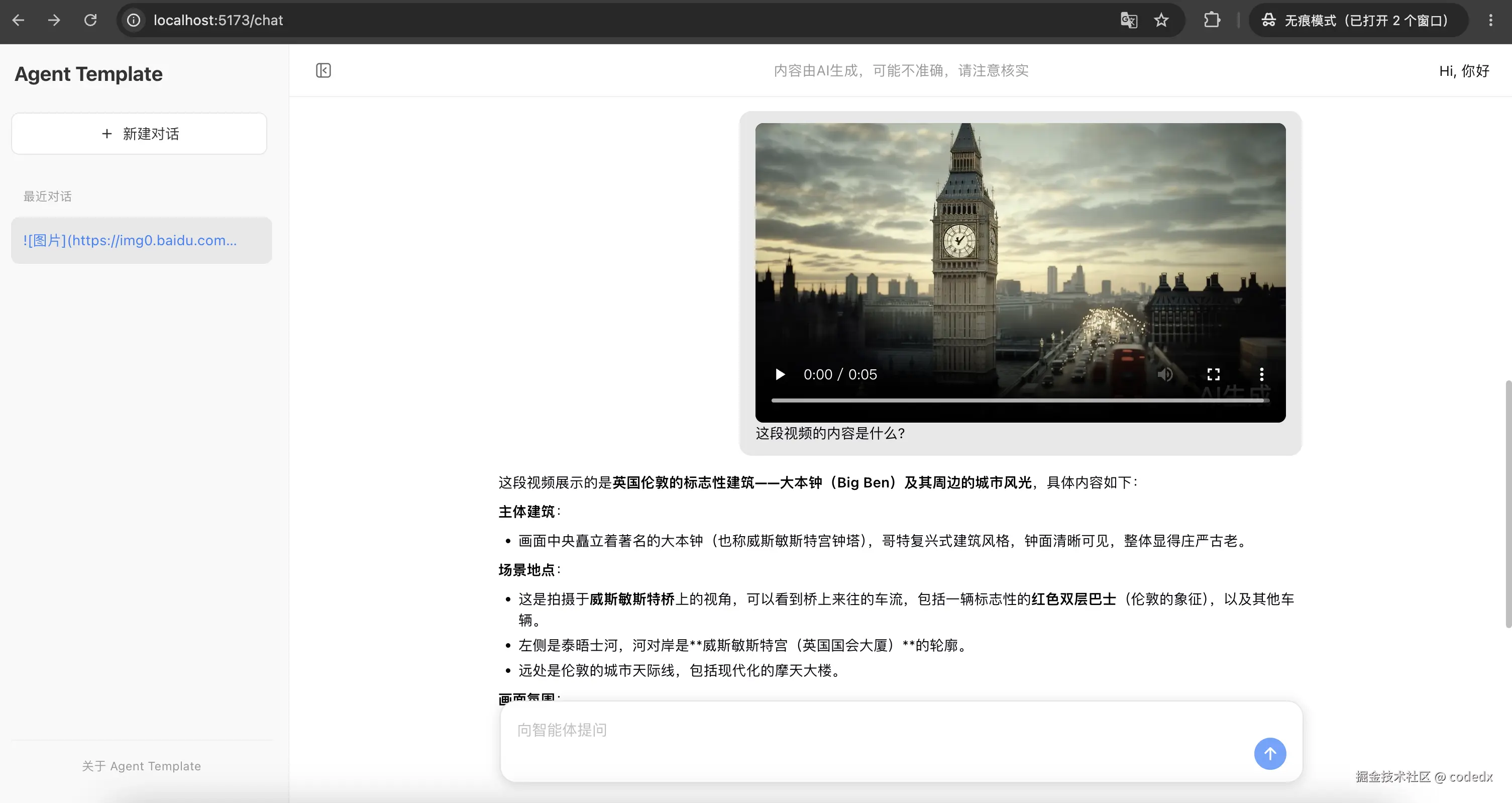Open the translate page icon
Image resolution: width=1512 pixels, height=803 pixels.
click(1129, 21)
